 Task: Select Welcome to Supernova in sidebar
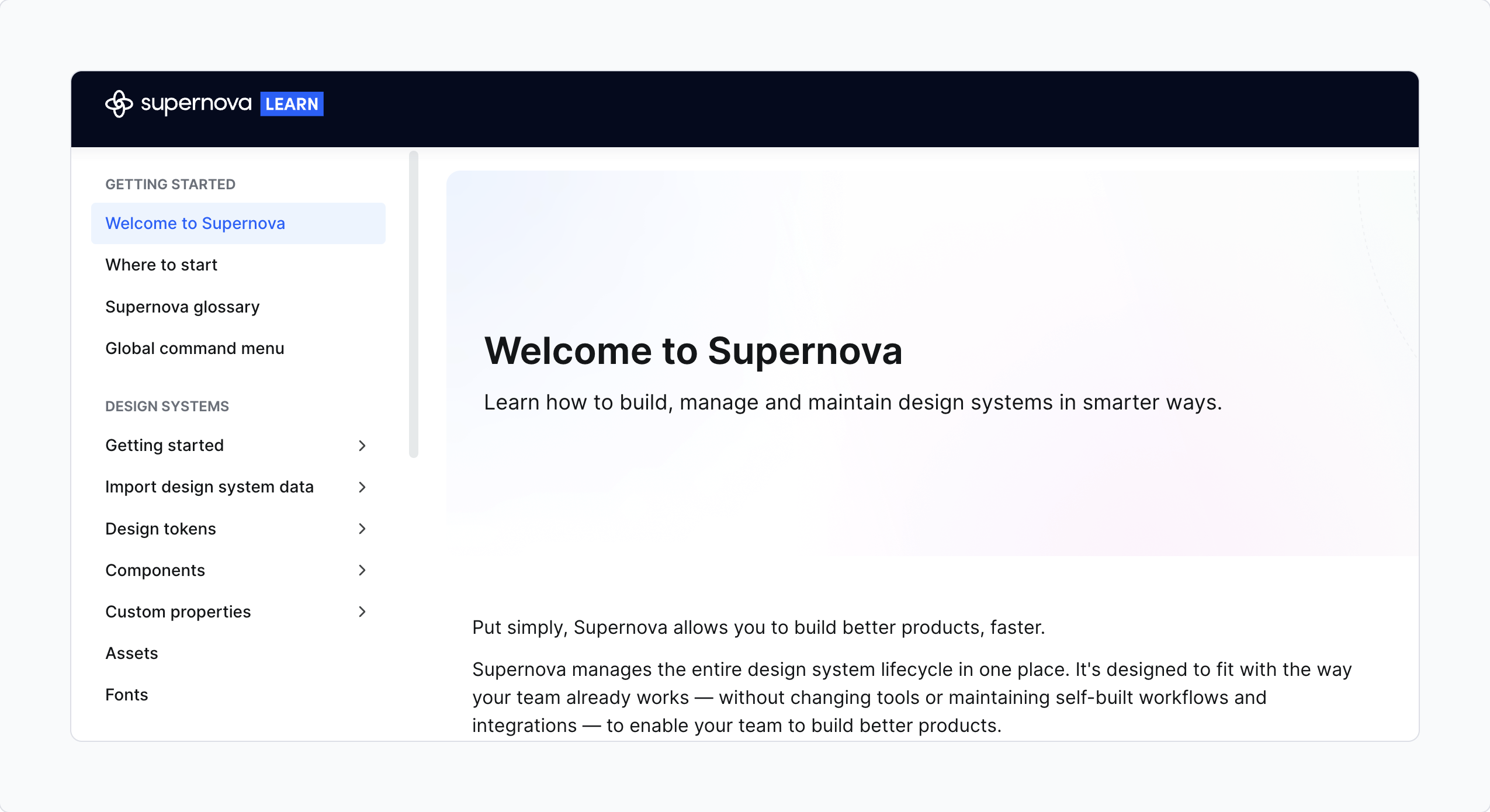click(x=196, y=223)
